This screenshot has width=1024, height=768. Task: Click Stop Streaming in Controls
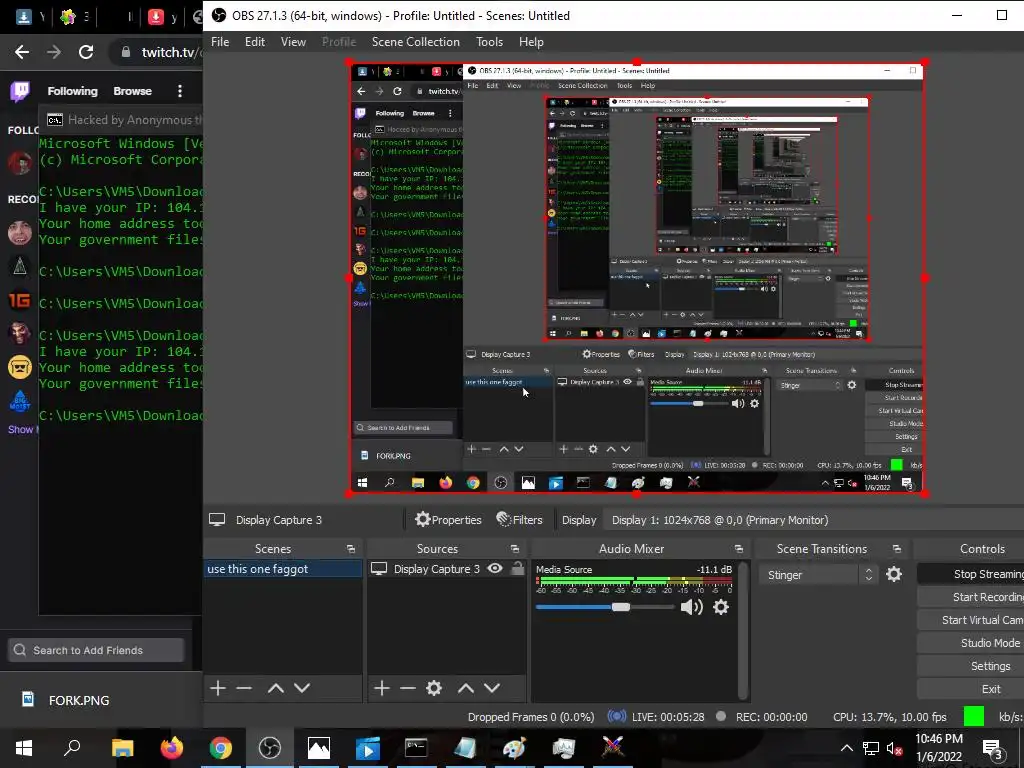(x=970, y=574)
